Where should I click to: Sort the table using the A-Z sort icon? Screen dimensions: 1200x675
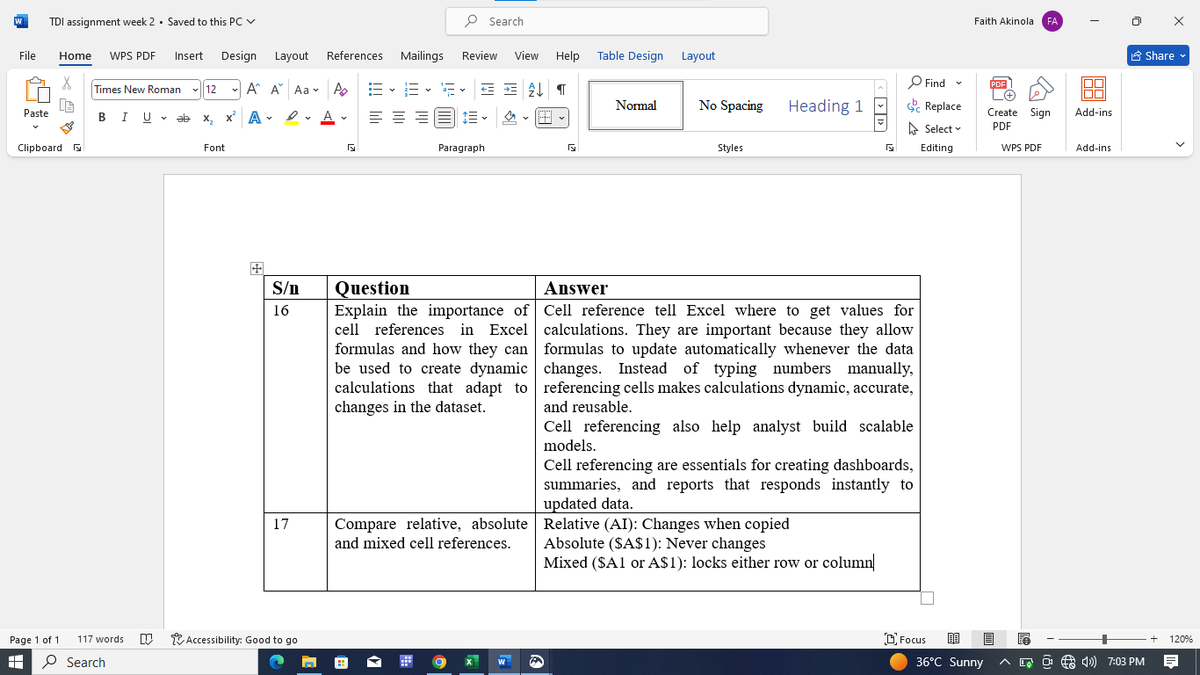point(535,89)
